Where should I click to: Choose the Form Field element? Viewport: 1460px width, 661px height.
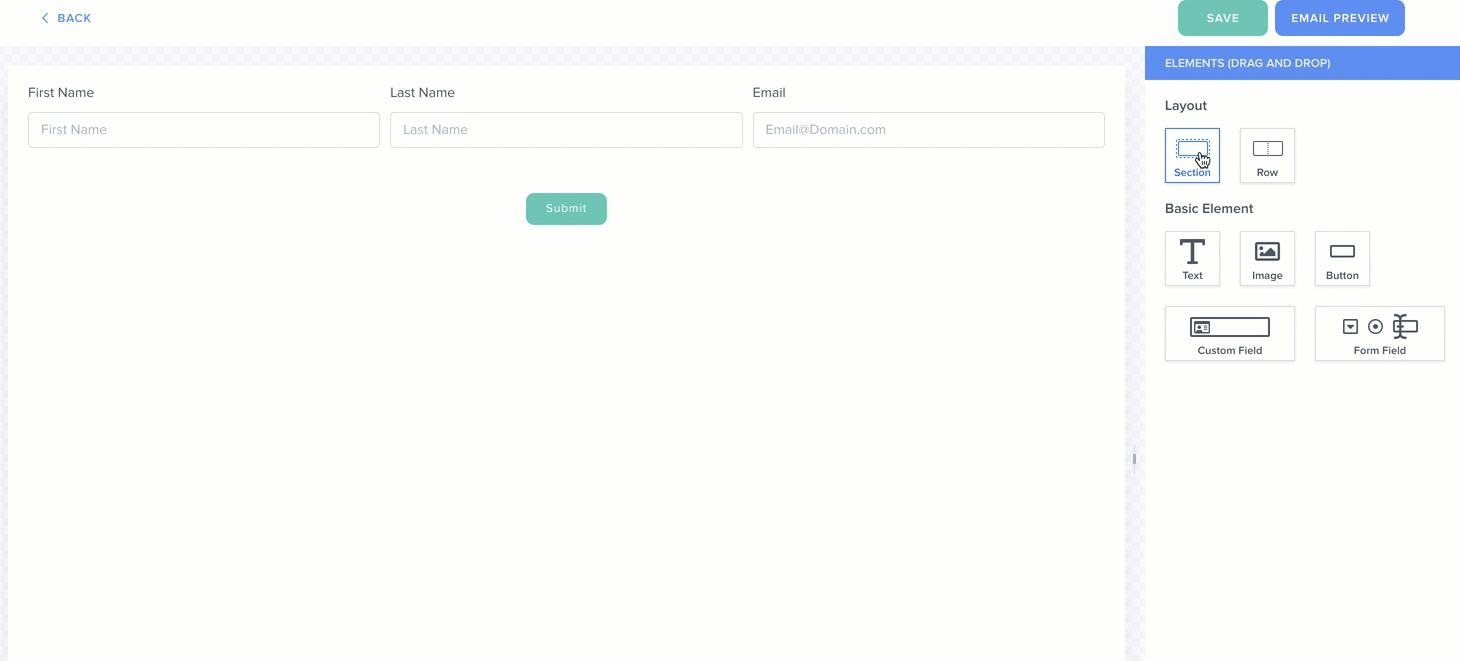coord(1379,333)
